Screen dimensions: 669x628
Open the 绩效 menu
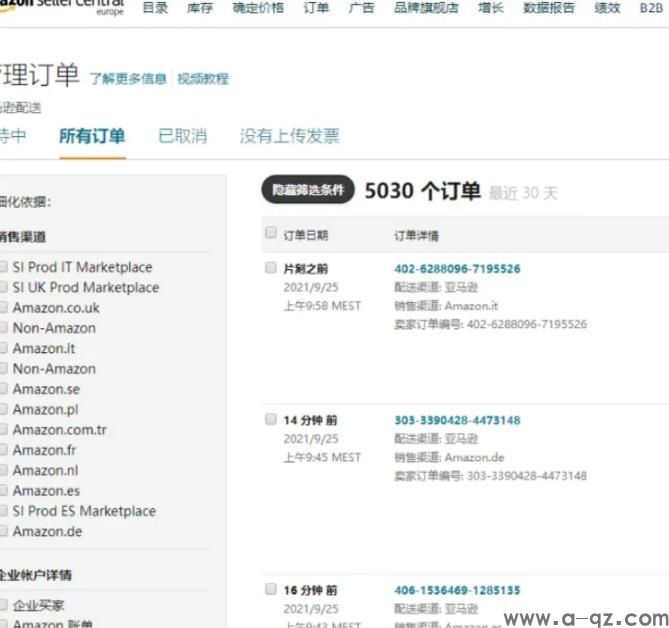click(607, 8)
